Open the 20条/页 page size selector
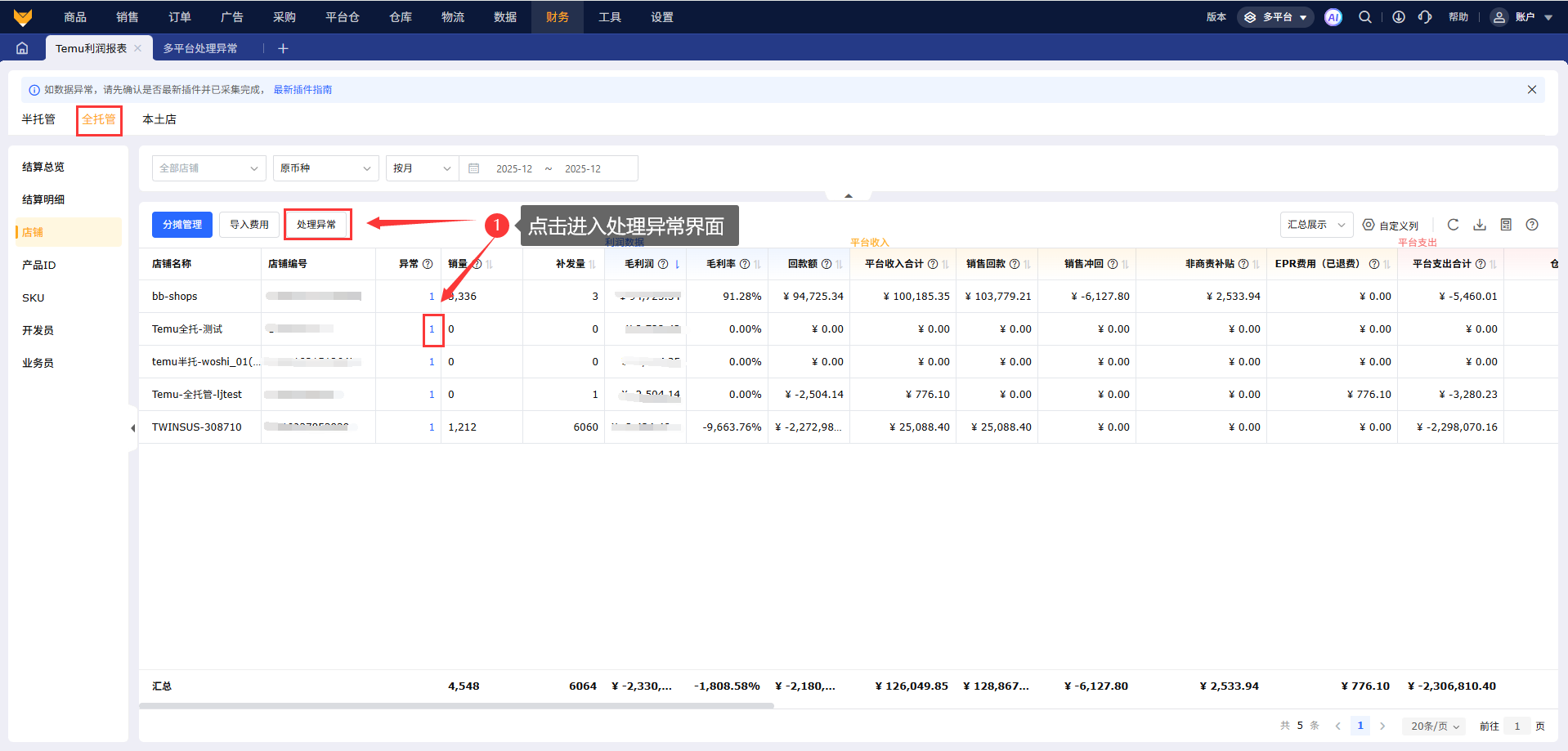 (x=1434, y=726)
